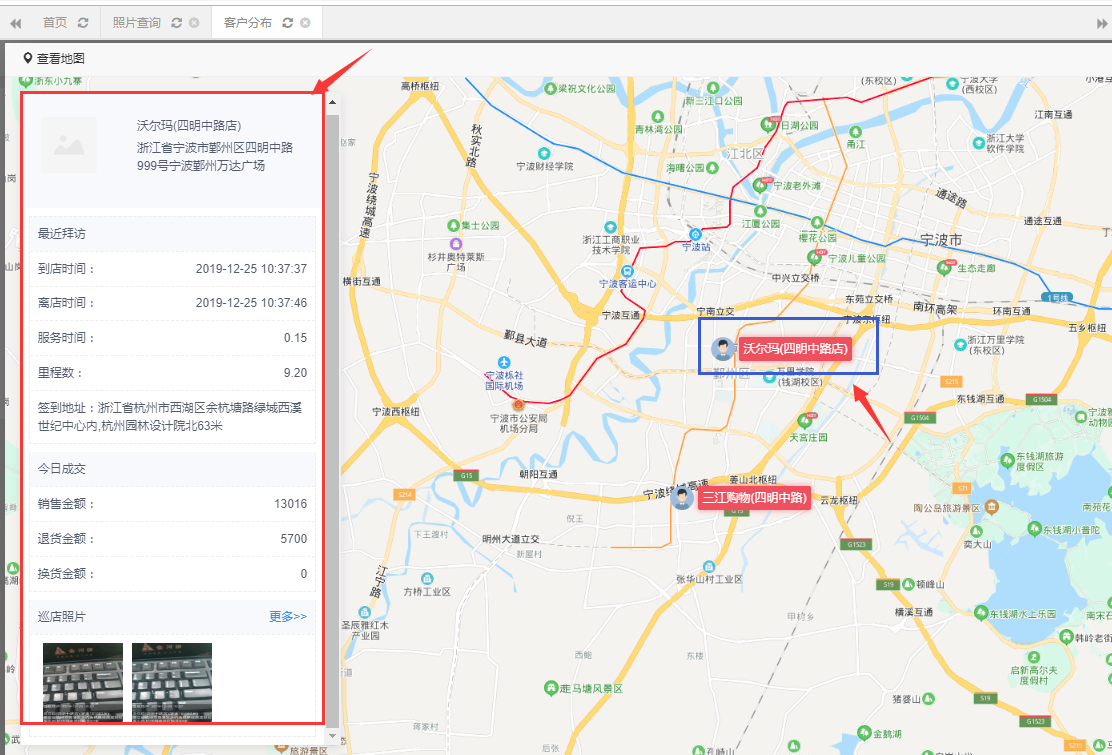
Task: Click the red 三江购物(四明中路) map label
Action: click(755, 498)
